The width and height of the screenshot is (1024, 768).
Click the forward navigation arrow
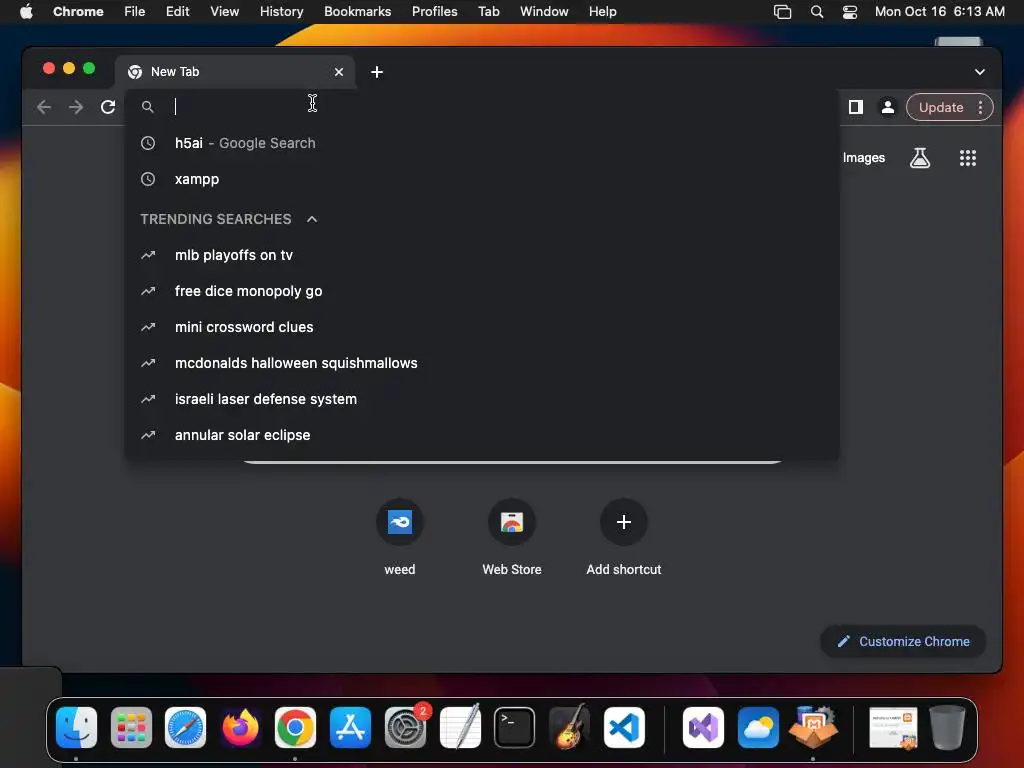pyautogui.click(x=76, y=107)
